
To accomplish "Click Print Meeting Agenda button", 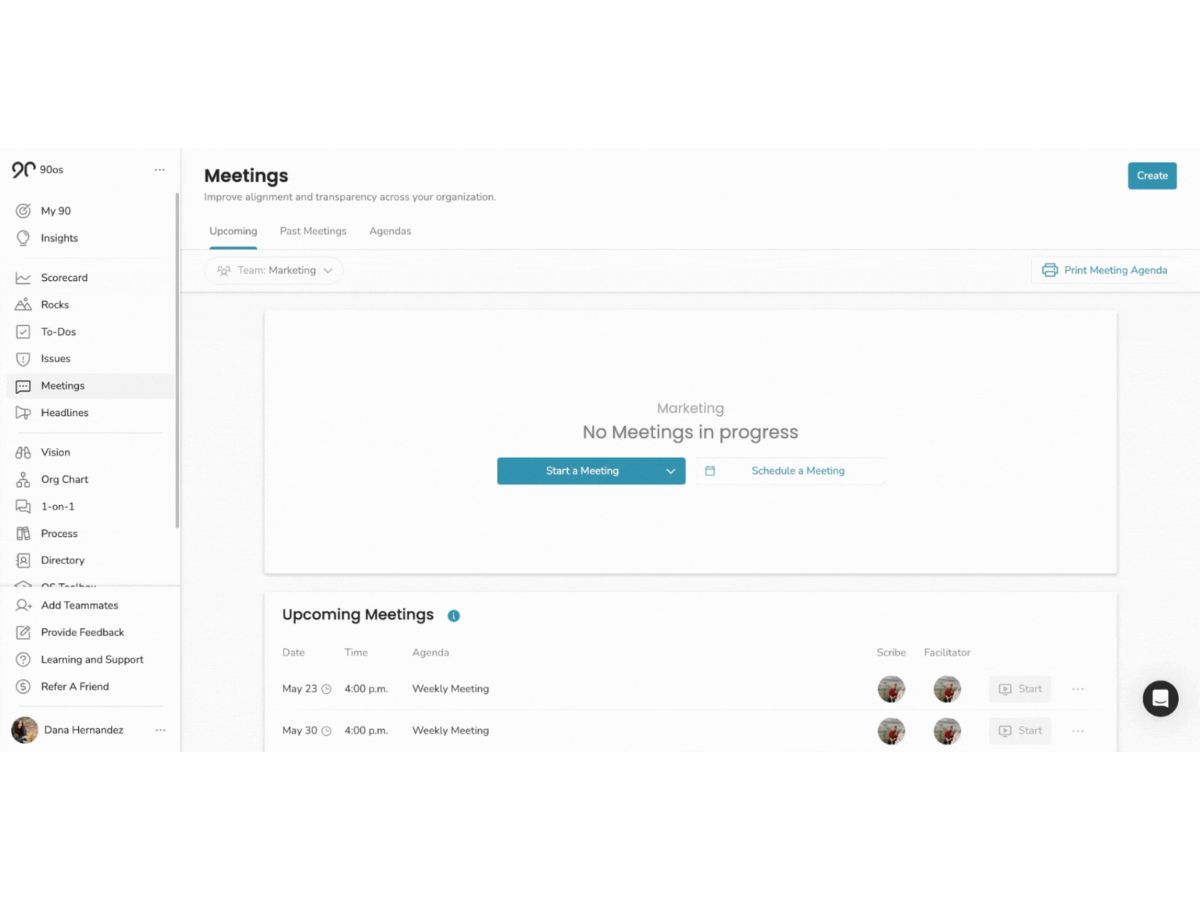I will (x=1105, y=270).
